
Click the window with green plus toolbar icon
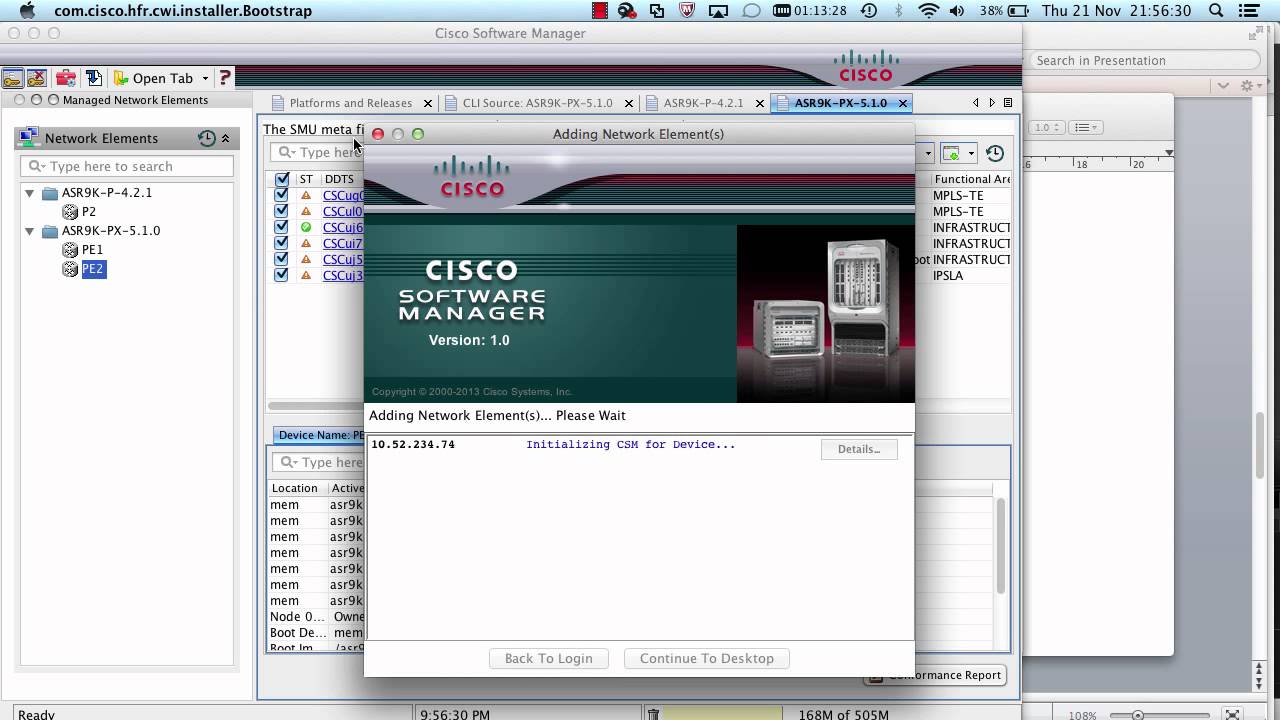951,153
